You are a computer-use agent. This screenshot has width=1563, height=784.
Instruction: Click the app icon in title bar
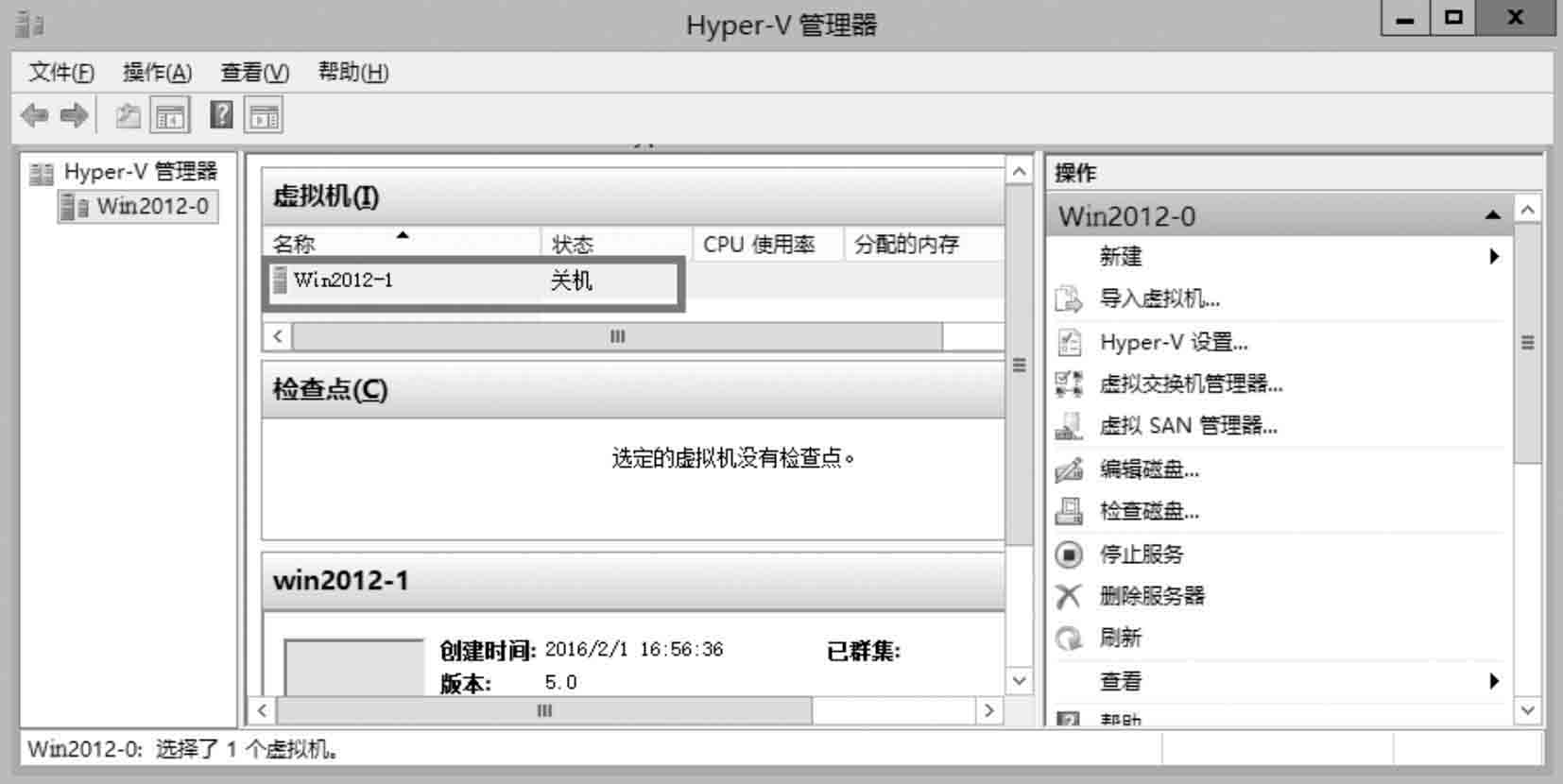30,24
